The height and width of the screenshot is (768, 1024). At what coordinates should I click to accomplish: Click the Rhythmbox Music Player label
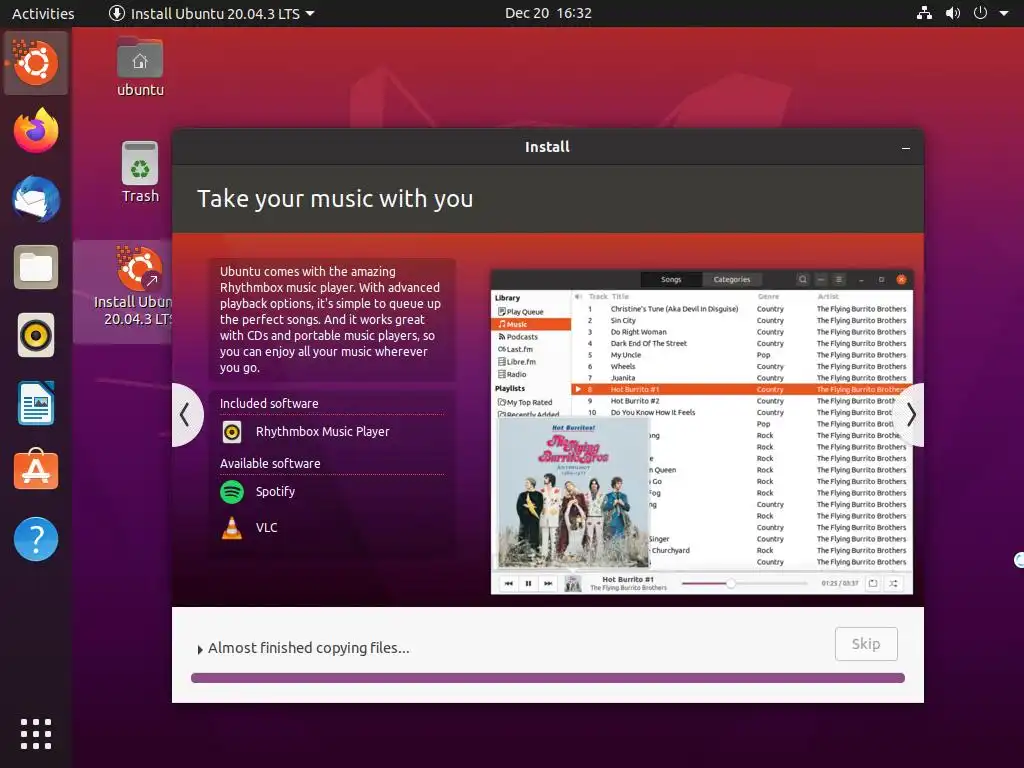pyautogui.click(x=323, y=432)
